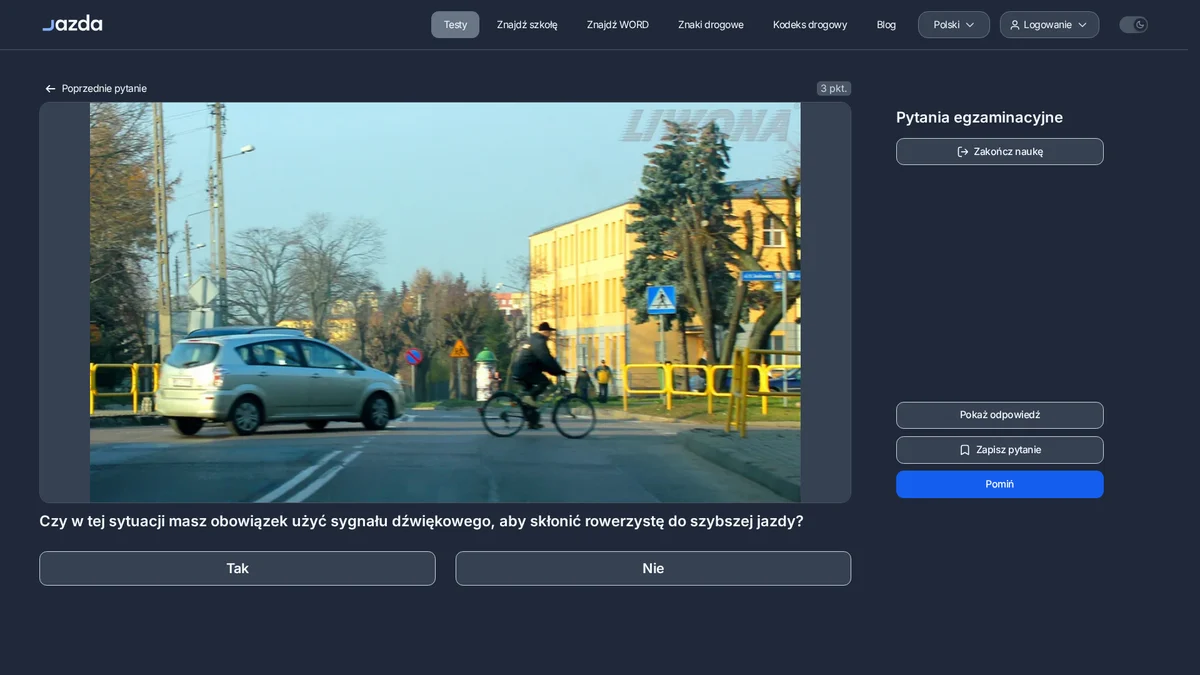Image resolution: width=1200 pixels, height=675 pixels.
Task: Click the Pytania egzaminacyjne heading
Action: tap(979, 117)
